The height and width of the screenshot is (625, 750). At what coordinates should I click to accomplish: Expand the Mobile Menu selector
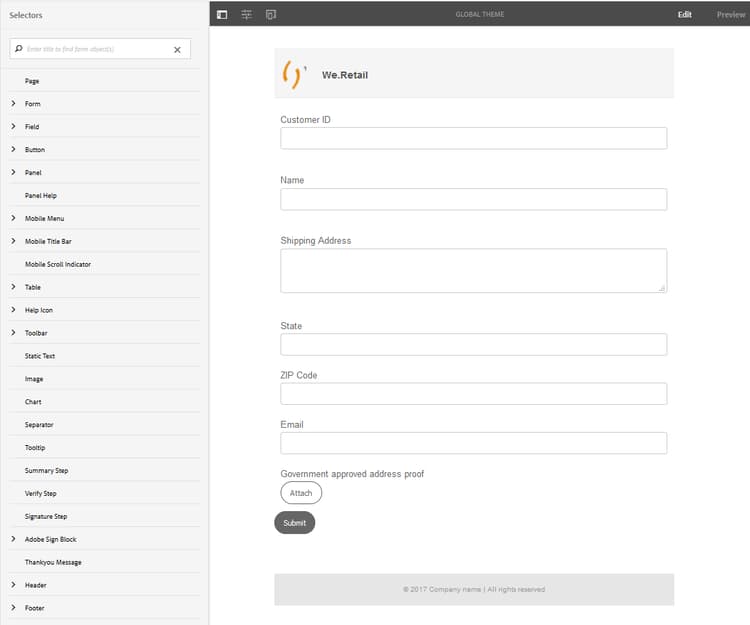click(13, 218)
